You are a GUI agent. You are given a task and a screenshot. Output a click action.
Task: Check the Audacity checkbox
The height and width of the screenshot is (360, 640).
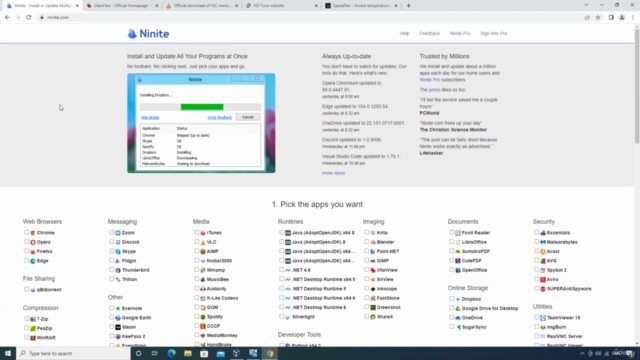click(196, 288)
